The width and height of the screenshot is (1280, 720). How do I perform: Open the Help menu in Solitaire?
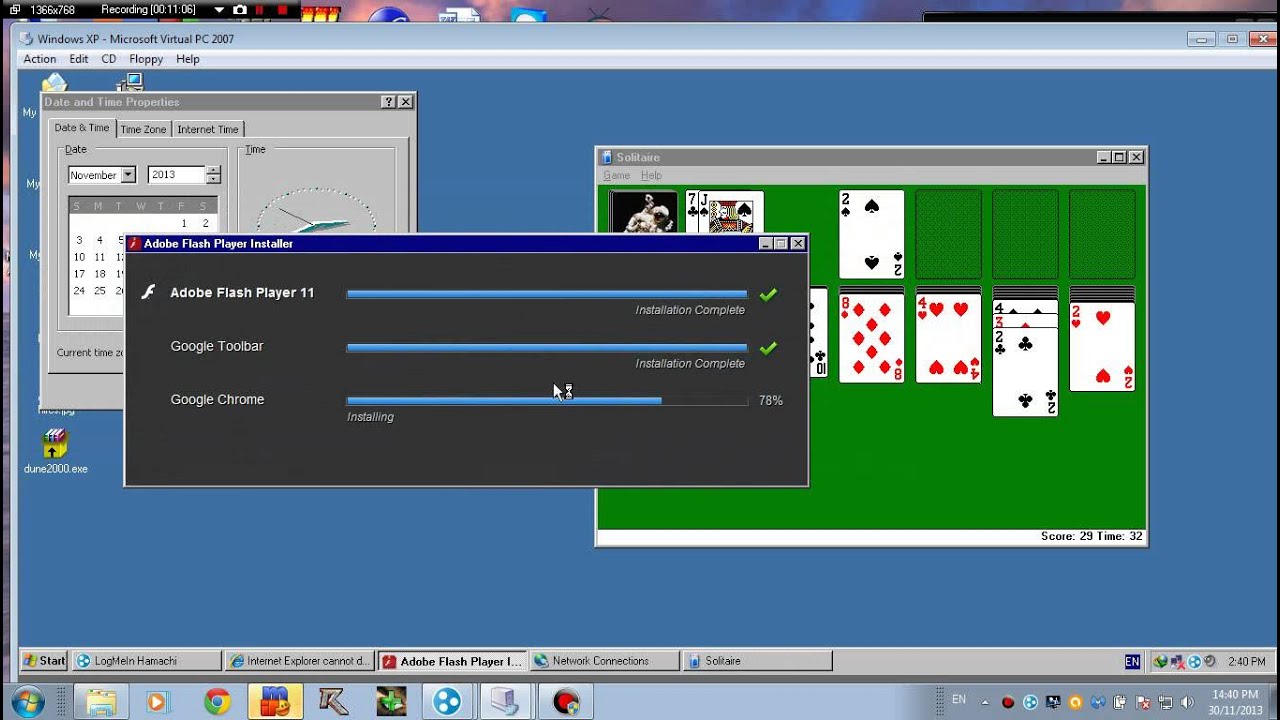coord(651,175)
